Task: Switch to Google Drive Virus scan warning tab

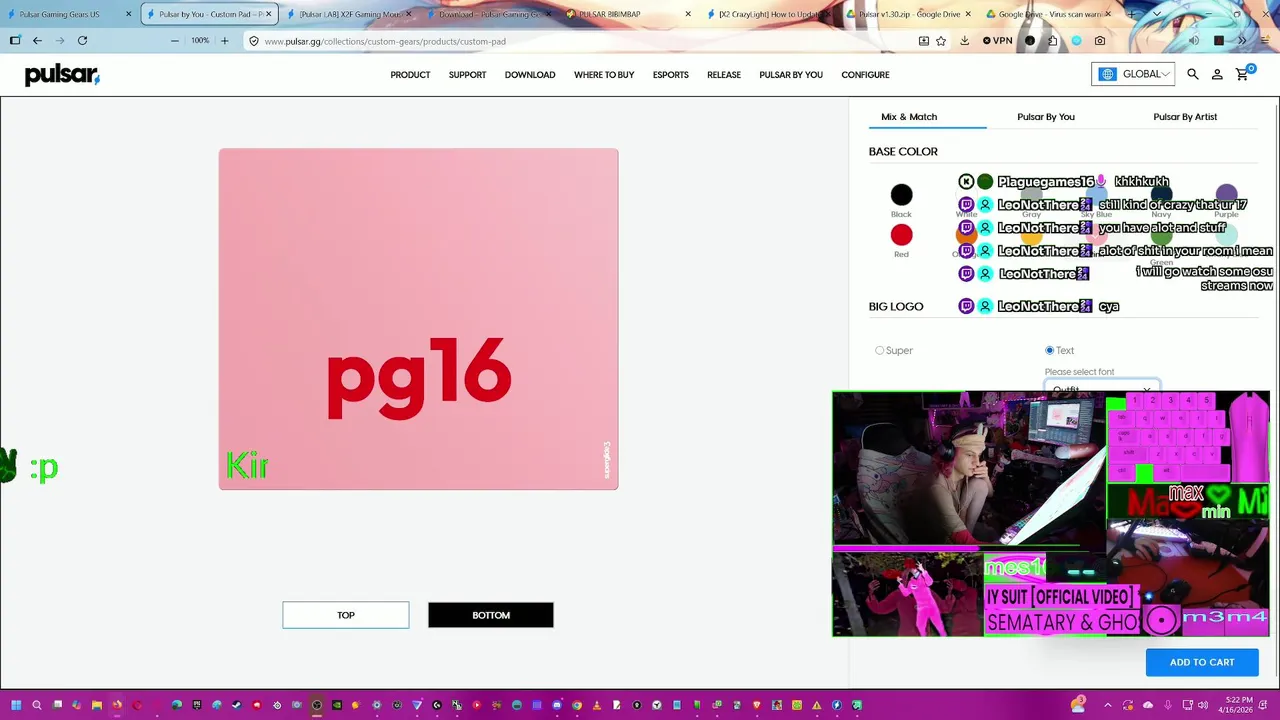Action: 1048,14
